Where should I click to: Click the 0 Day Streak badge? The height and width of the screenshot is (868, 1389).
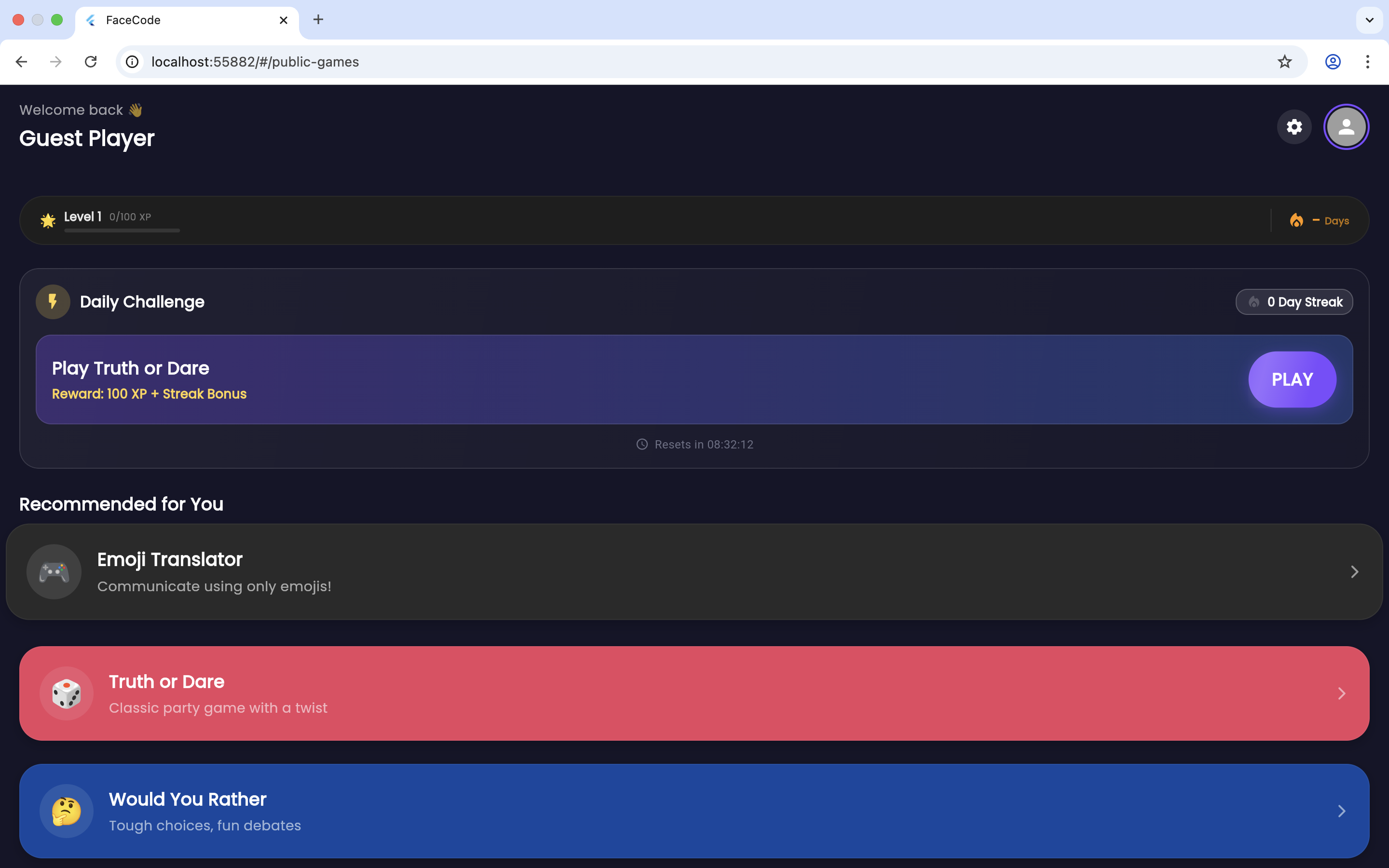[x=1294, y=302]
